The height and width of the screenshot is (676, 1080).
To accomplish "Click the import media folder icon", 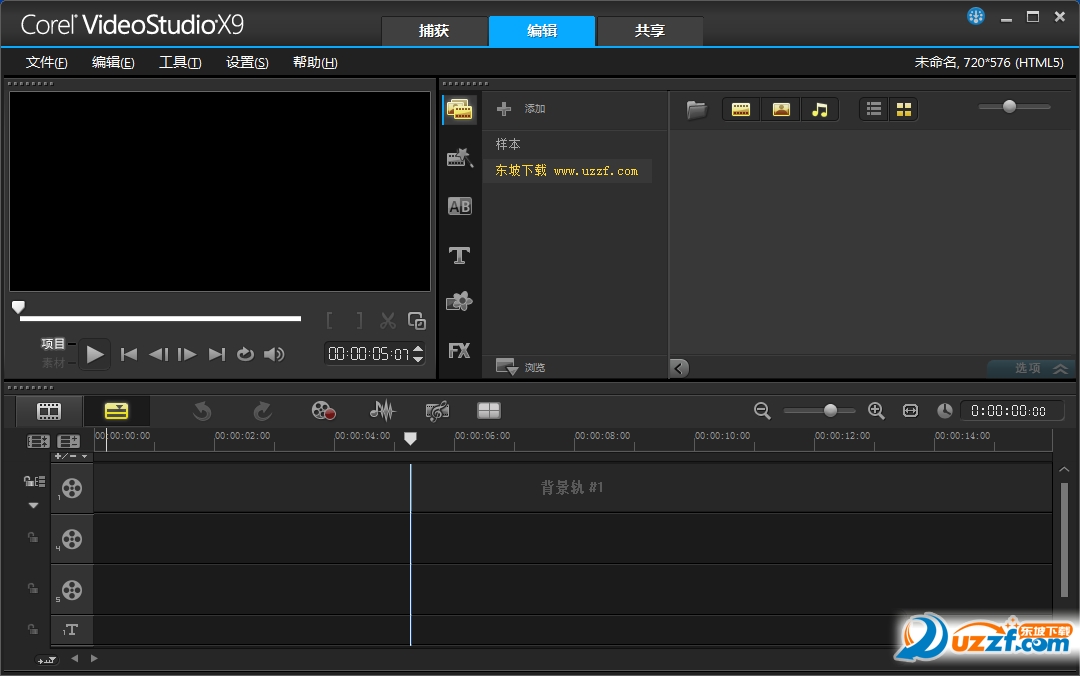I will 696,110.
